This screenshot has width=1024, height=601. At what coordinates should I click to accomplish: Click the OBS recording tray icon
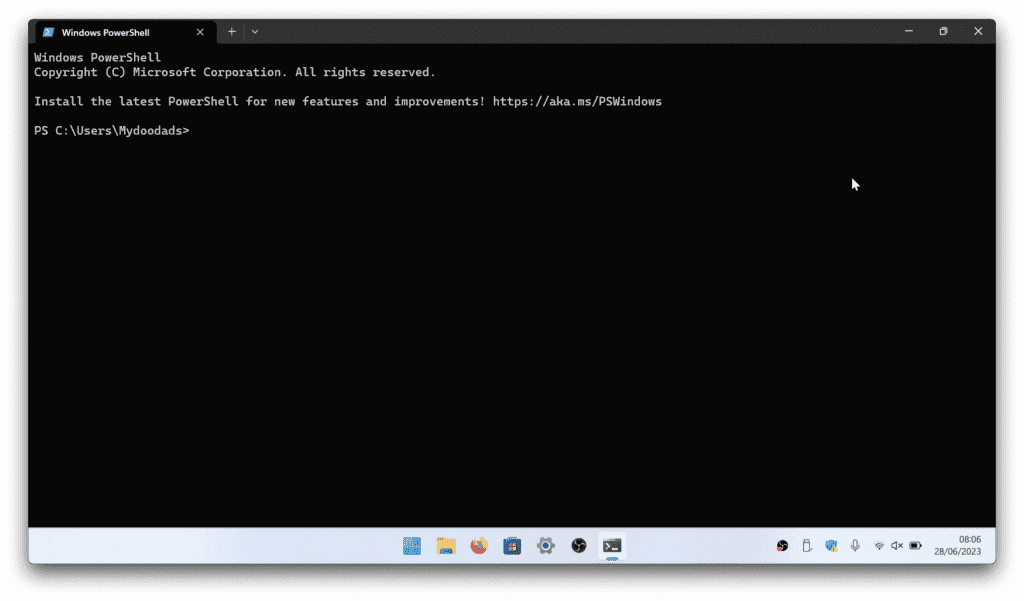(782, 545)
